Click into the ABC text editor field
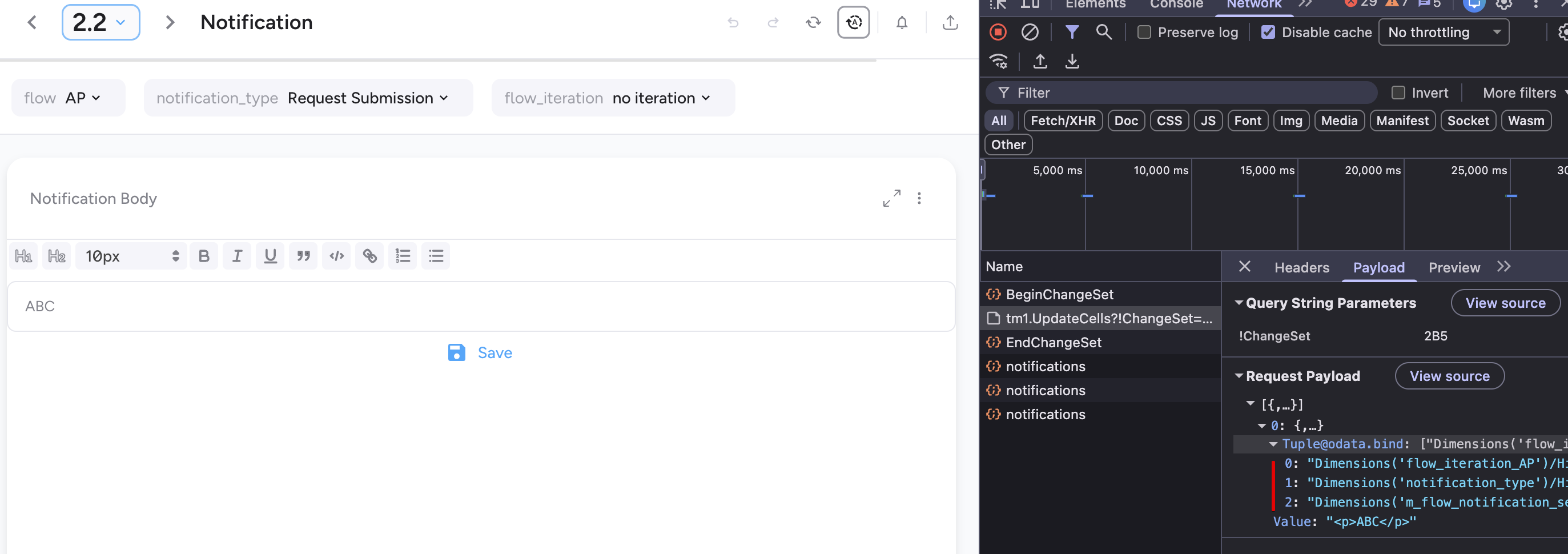Viewport: 1568px width, 554px height. [x=480, y=307]
